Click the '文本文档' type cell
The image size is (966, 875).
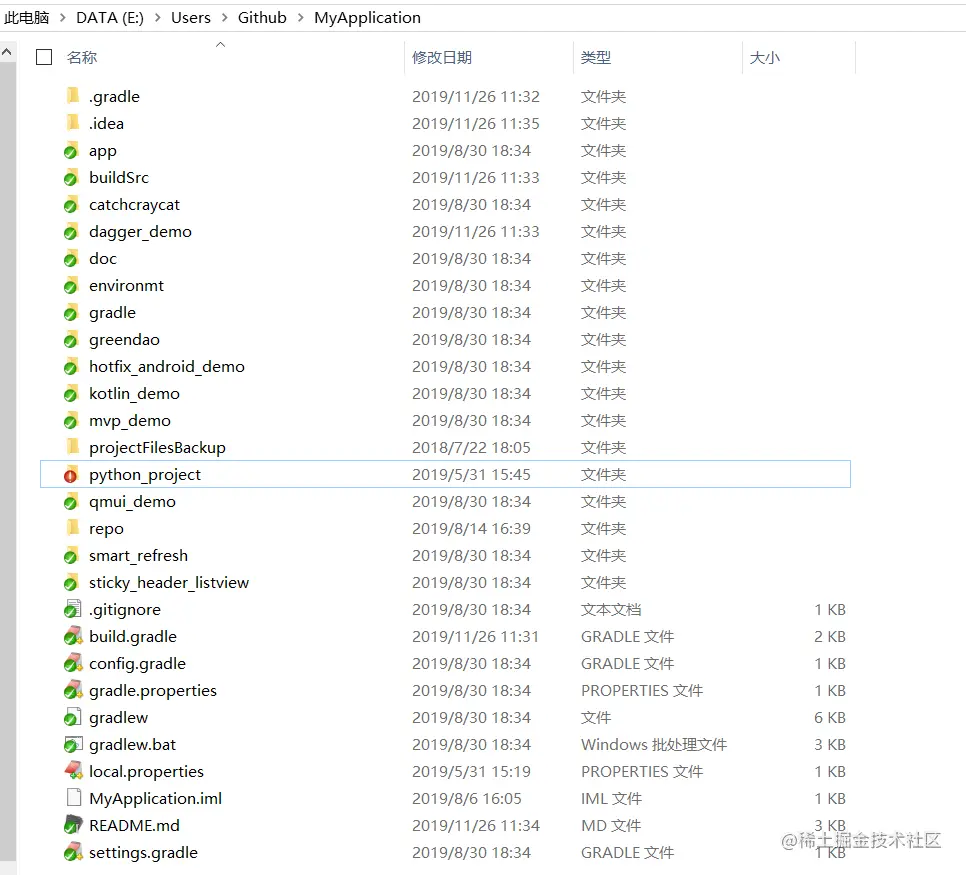click(611, 610)
